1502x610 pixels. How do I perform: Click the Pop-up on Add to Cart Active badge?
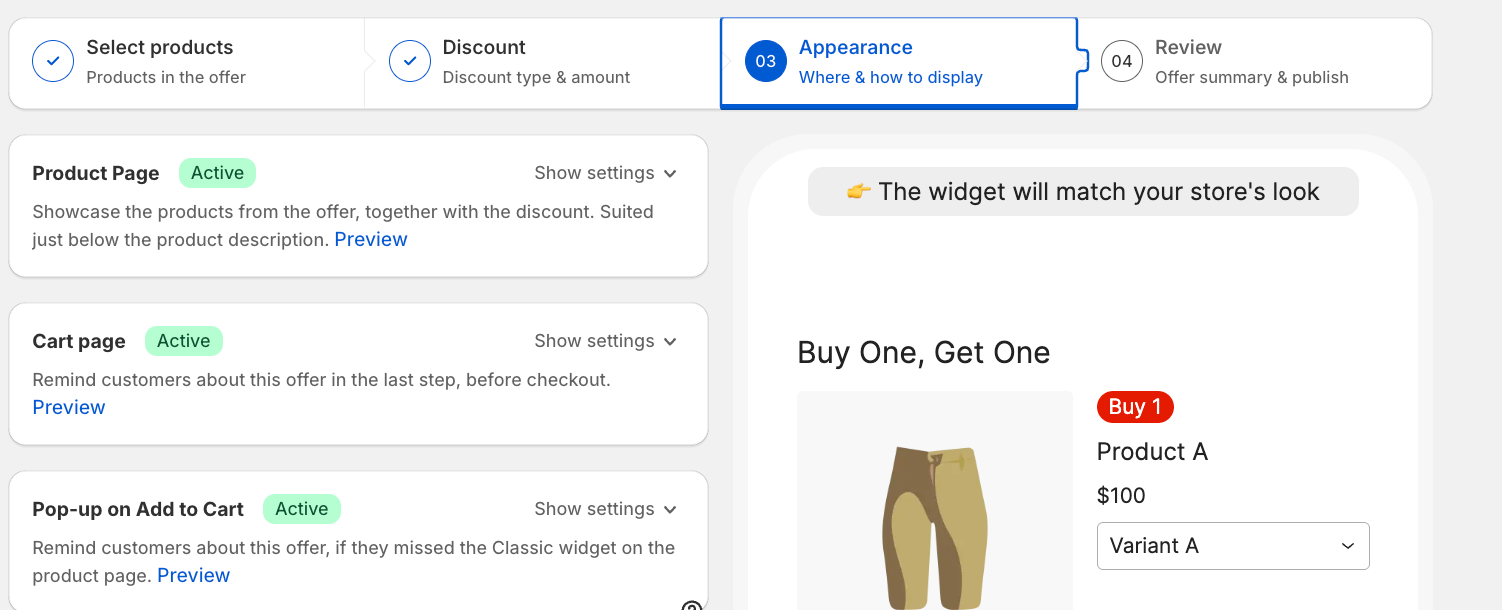click(302, 509)
